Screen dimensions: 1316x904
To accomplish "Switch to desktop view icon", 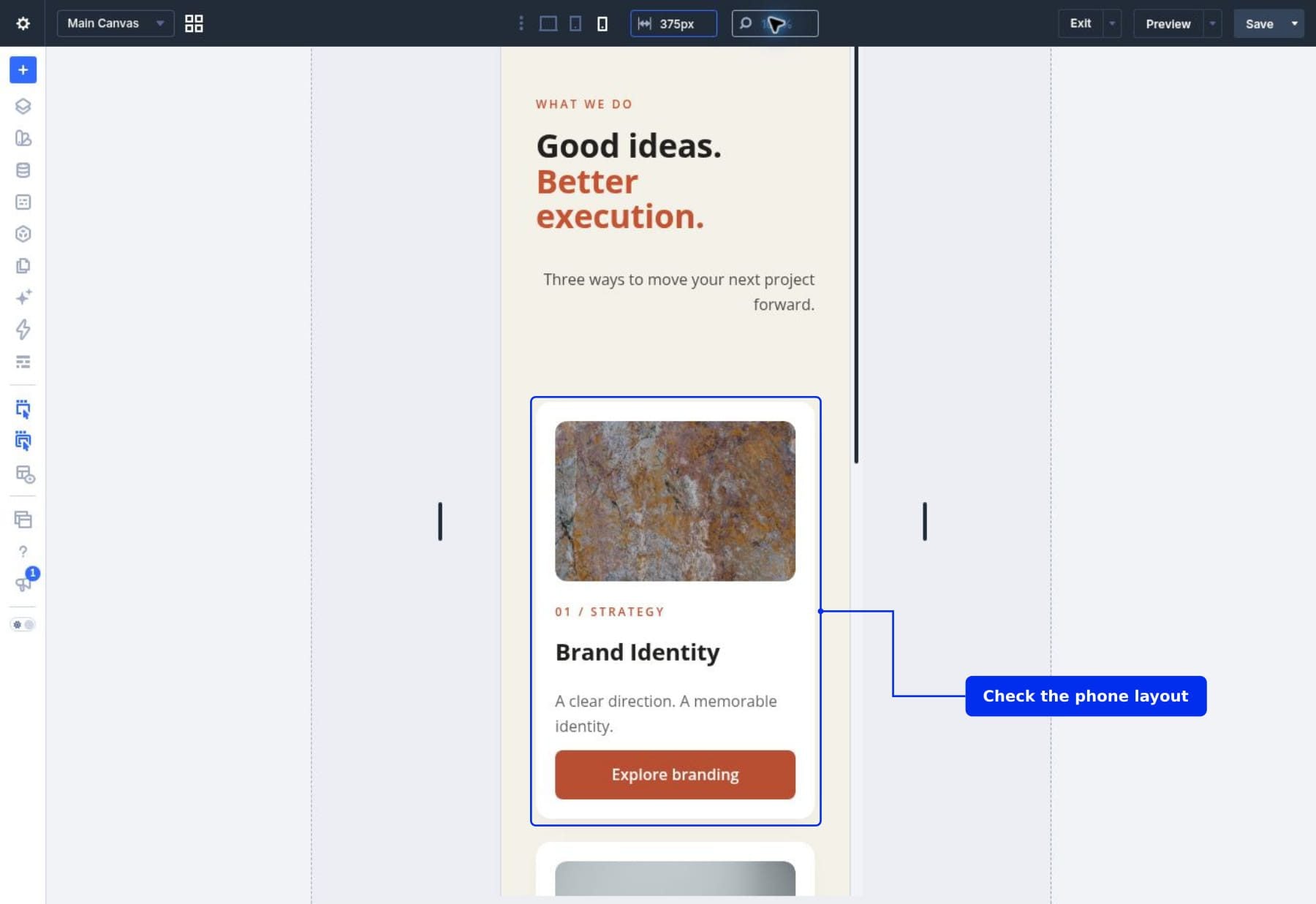I will [548, 23].
